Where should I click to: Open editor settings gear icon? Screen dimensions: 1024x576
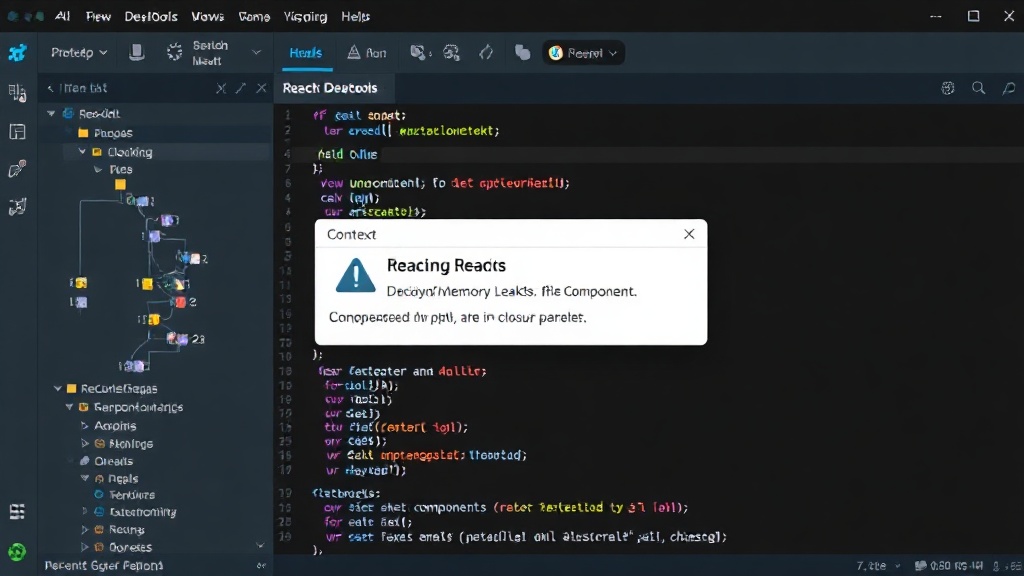coord(948,88)
